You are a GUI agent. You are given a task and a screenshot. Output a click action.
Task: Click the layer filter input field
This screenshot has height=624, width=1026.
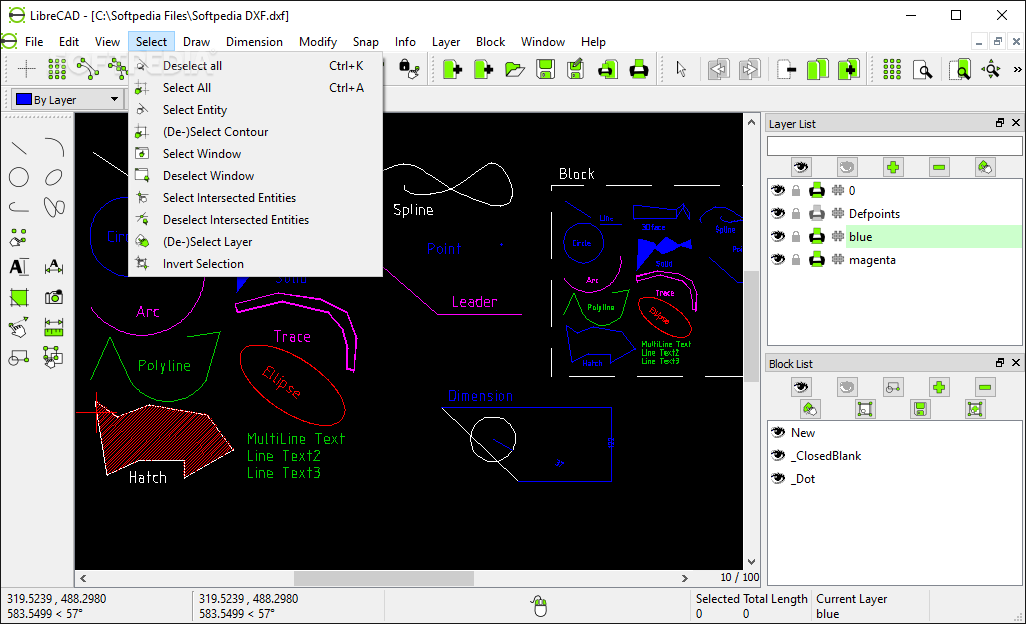click(894, 146)
